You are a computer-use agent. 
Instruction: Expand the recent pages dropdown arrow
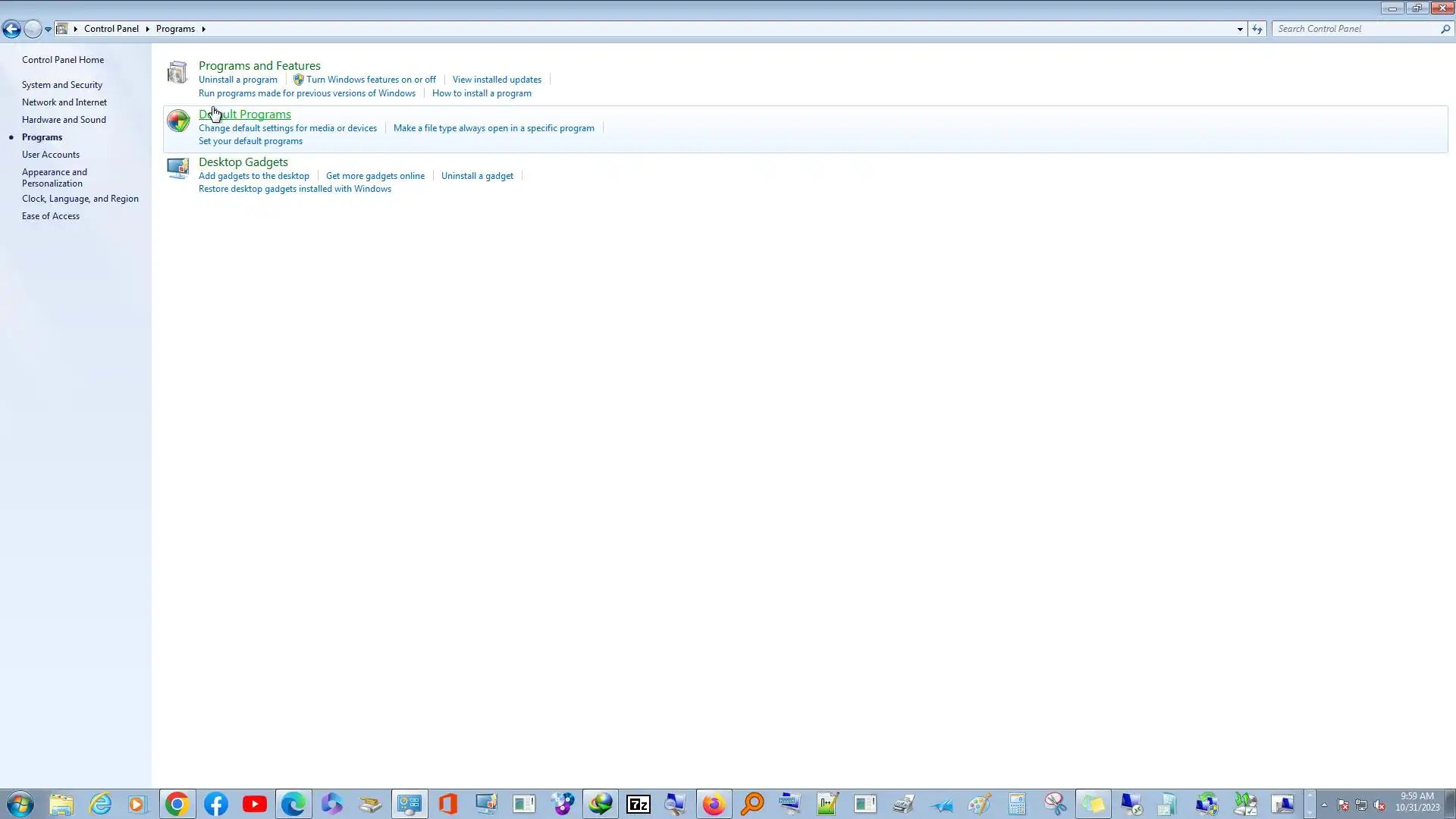(x=48, y=30)
